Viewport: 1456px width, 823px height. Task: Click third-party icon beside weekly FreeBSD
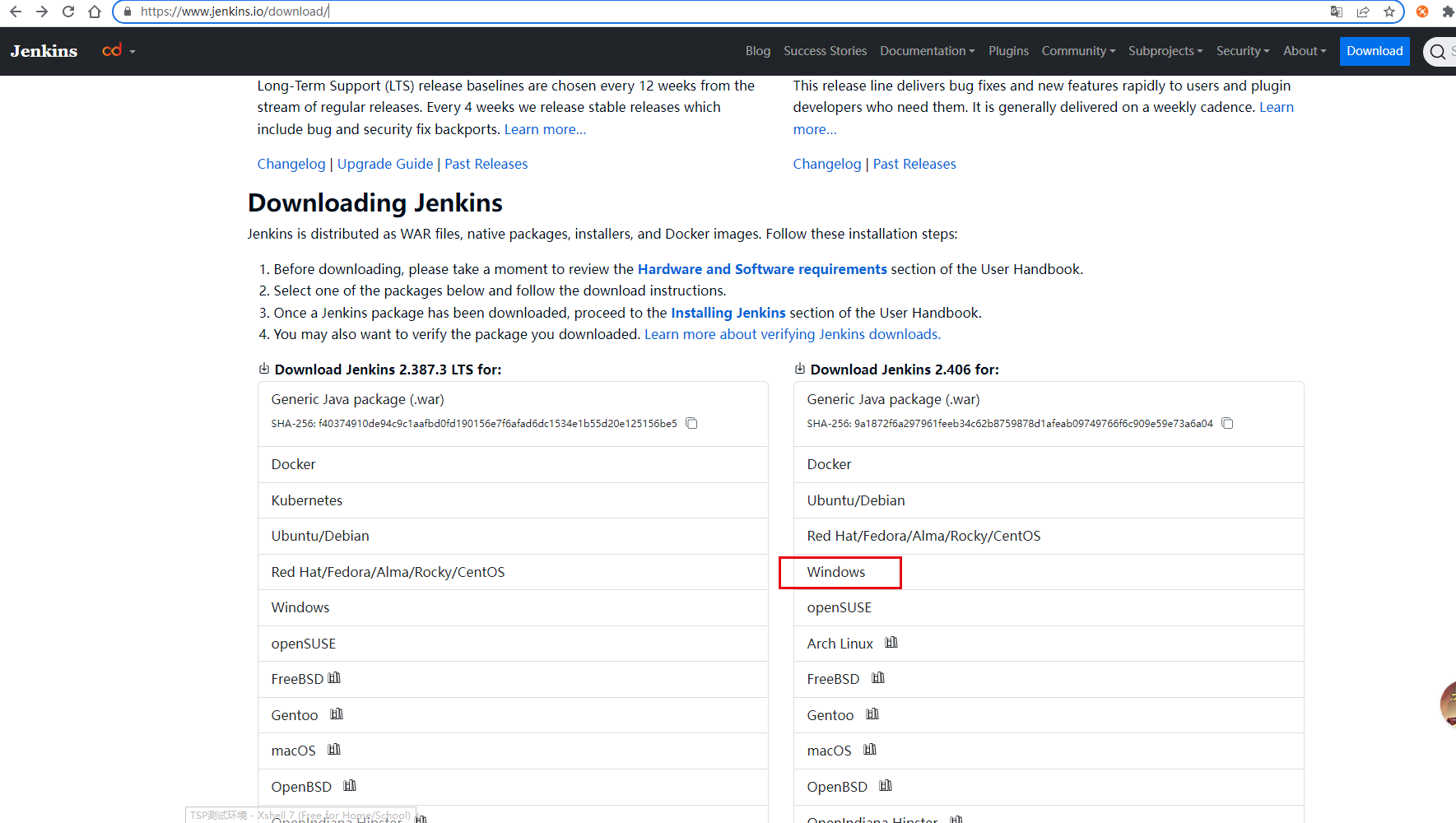coord(878,678)
